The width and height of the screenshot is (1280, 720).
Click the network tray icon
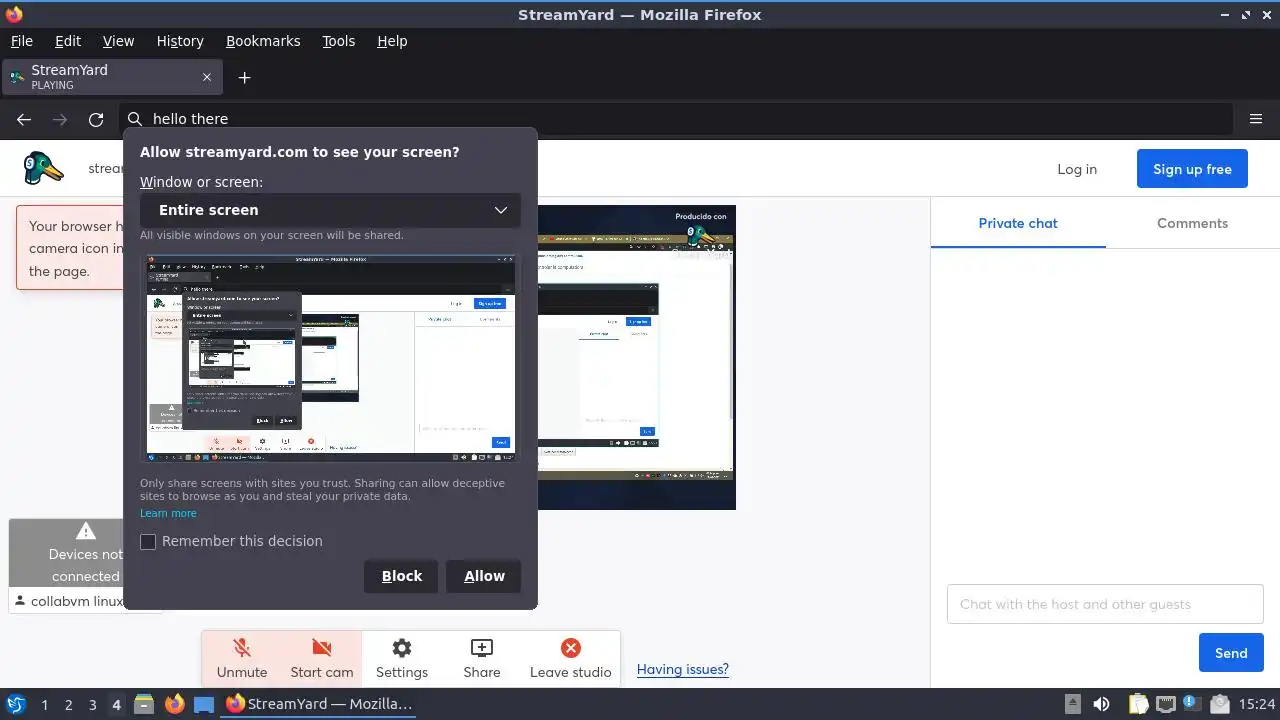[1165, 704]
